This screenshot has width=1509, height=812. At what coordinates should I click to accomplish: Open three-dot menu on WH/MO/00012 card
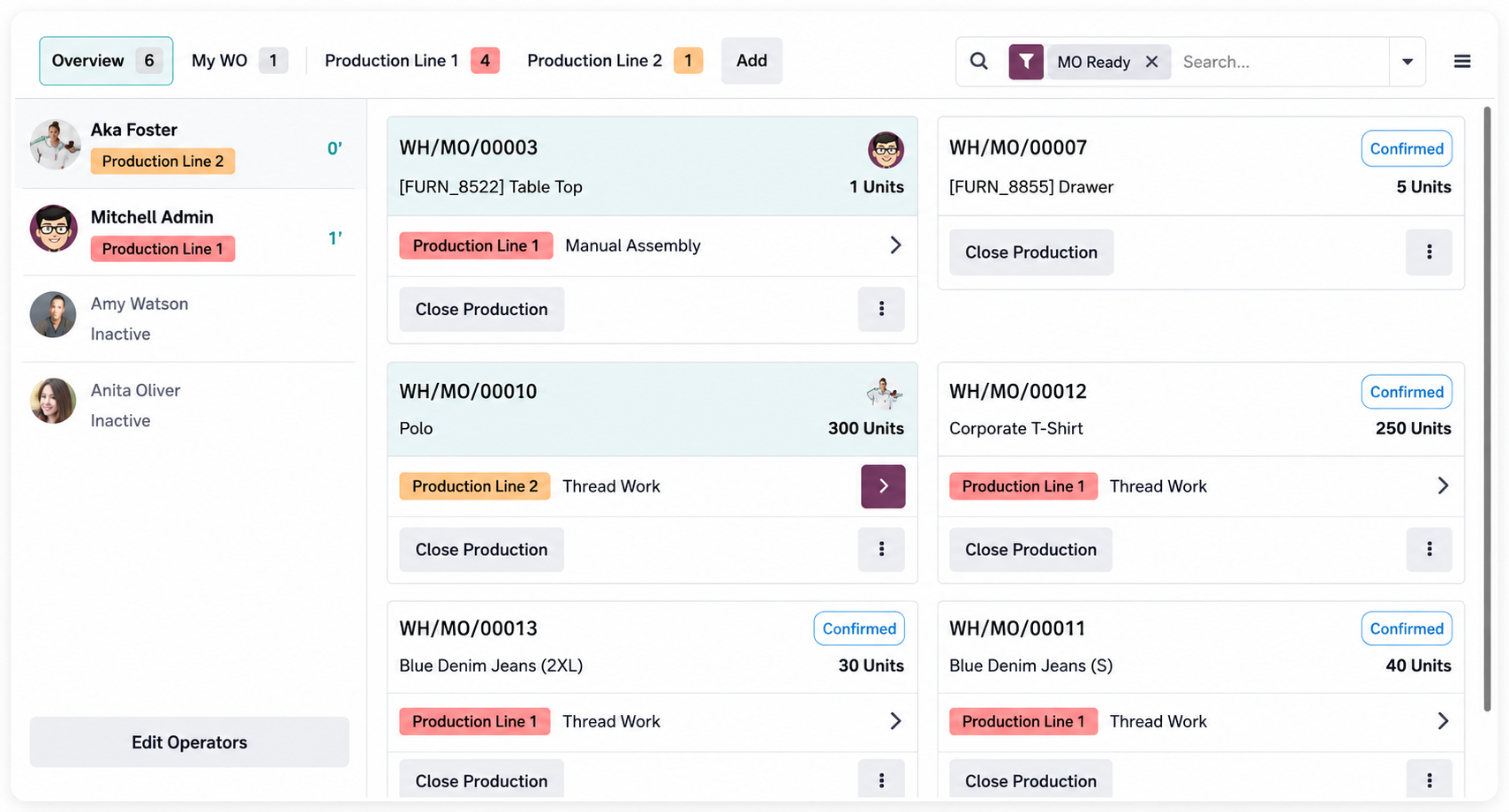tap(1429, 549)
